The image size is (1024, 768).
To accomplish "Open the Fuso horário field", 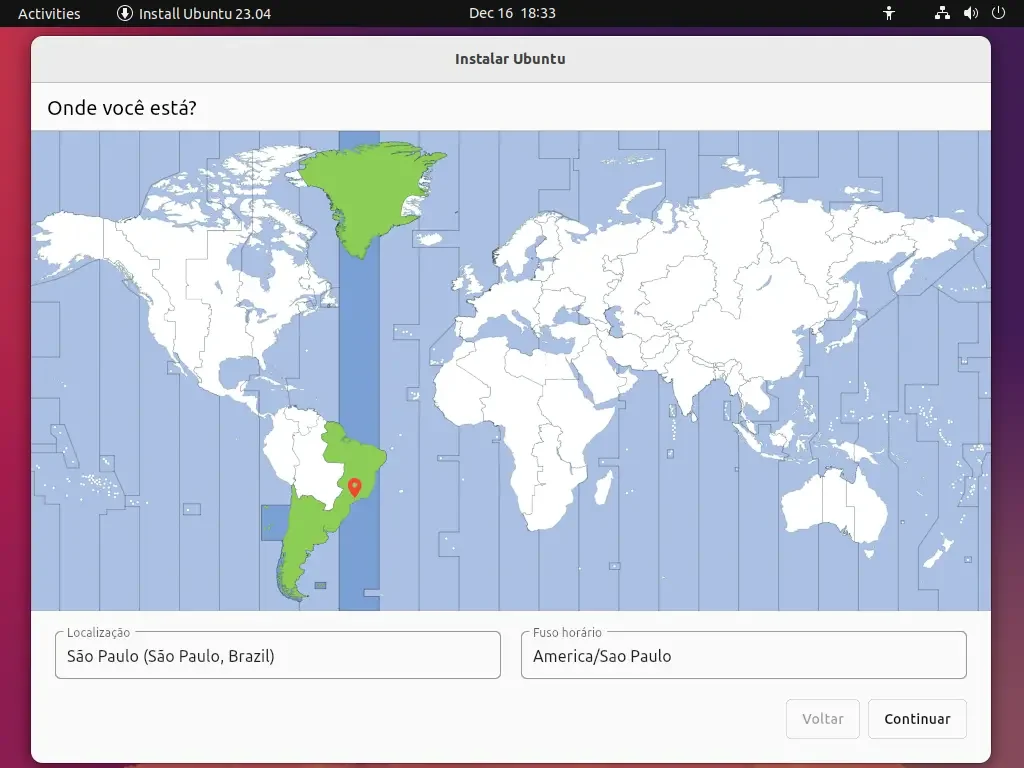I will pos(743,655).
